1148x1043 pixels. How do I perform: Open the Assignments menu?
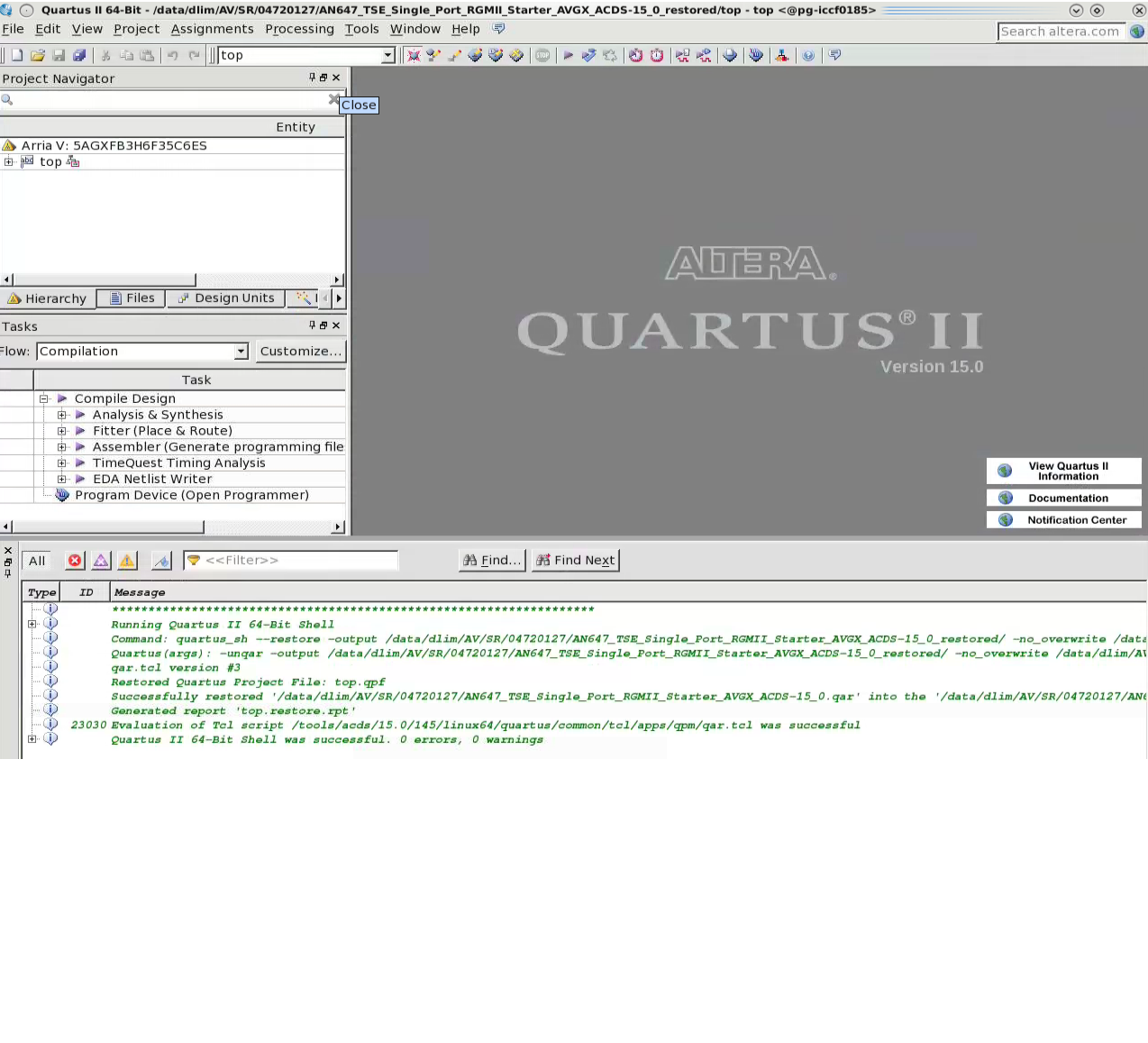point(212,29)
